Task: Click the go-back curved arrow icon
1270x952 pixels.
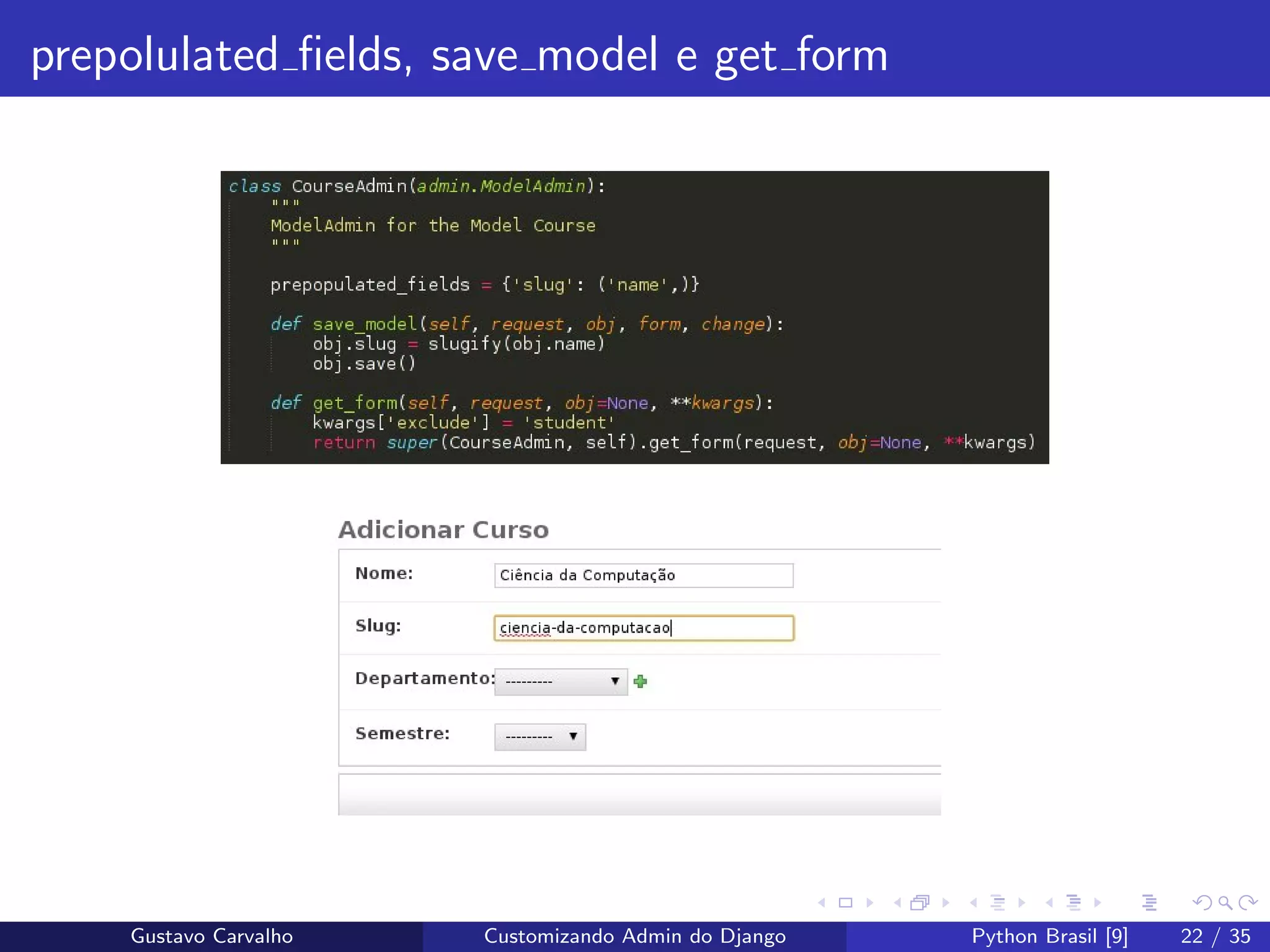Action: click(x=1202, y=902)
